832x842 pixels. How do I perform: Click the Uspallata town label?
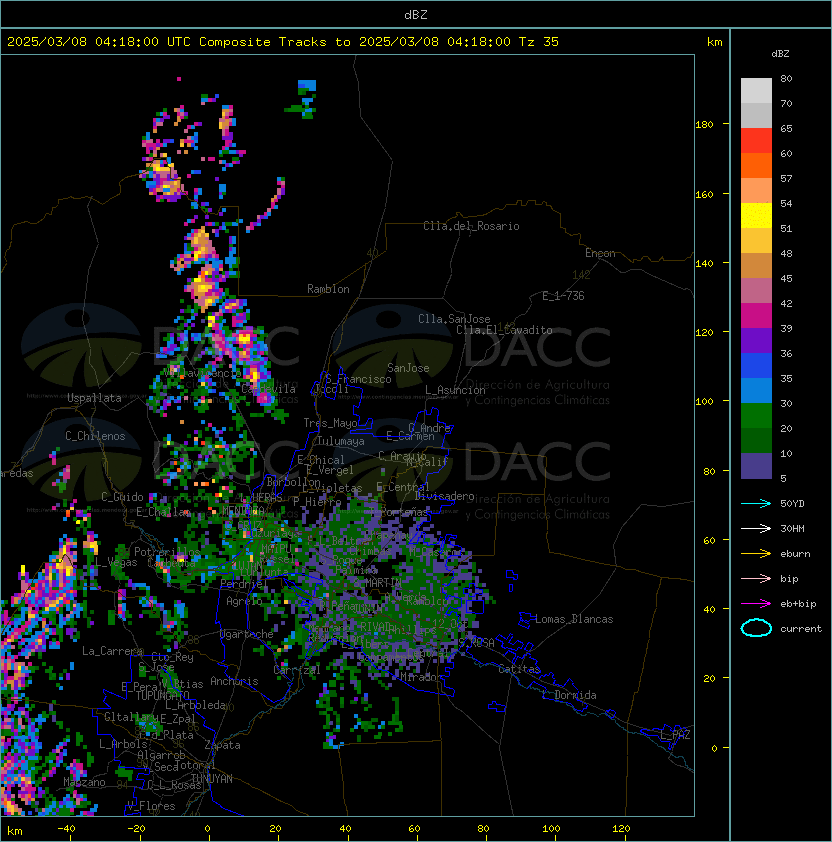point(94,398)
